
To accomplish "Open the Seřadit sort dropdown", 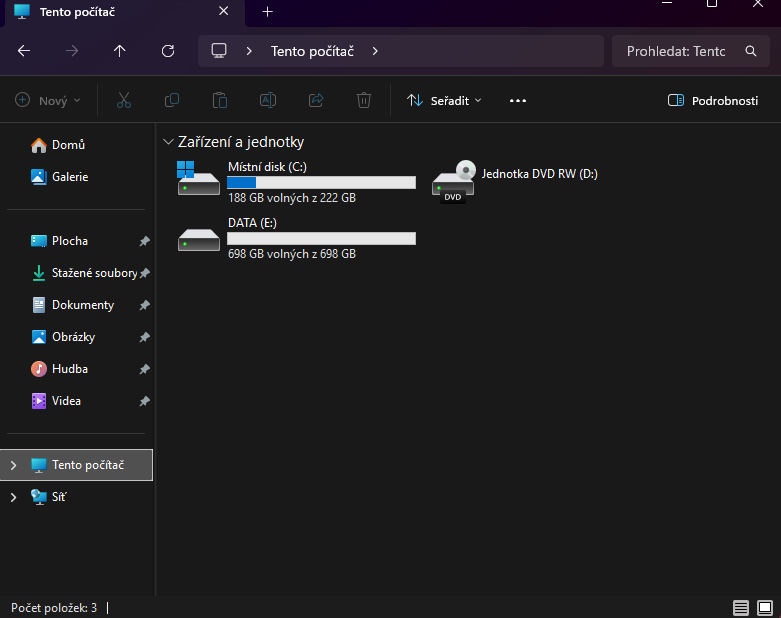I will point(444,101).
